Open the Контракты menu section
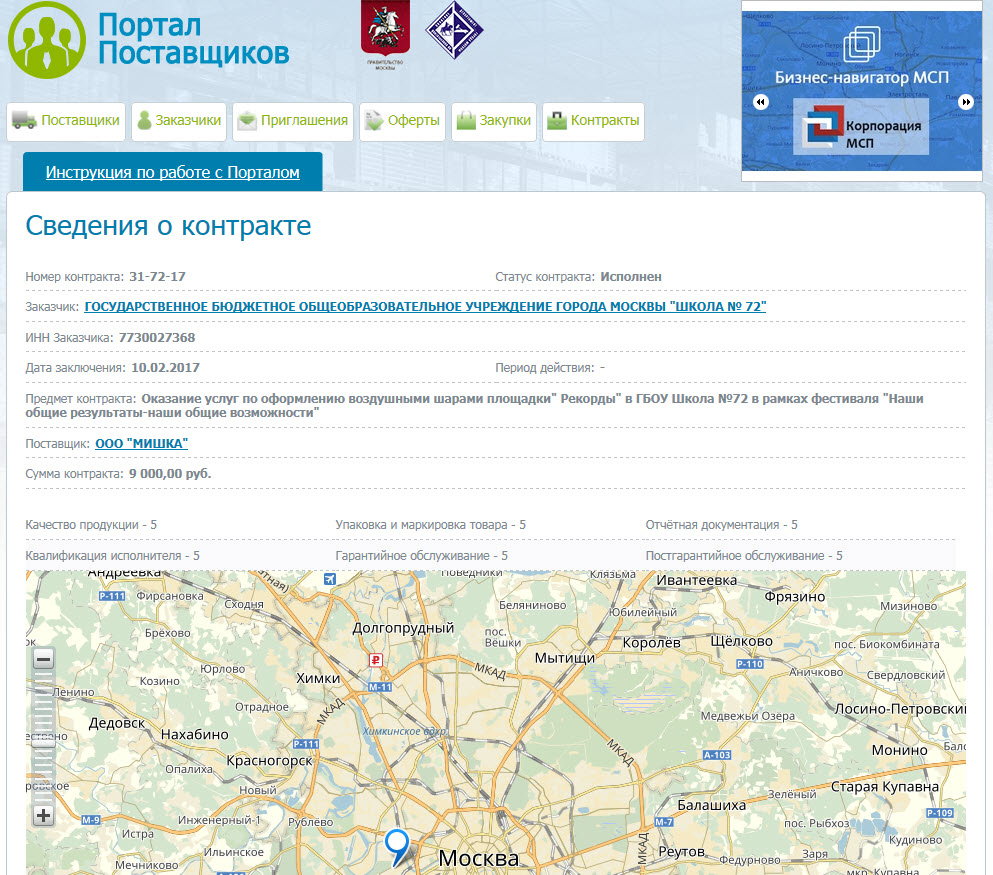Image resolution: width=993 pixels, height=875 pixels. pos(593,122)
